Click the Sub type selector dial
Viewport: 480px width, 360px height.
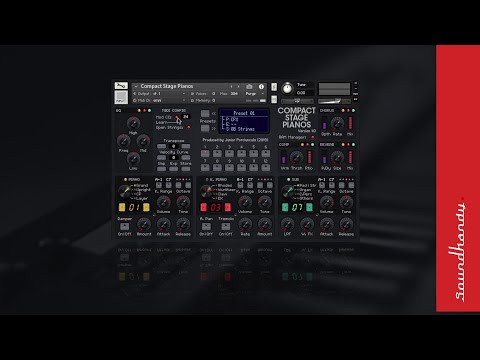point(288,192)
